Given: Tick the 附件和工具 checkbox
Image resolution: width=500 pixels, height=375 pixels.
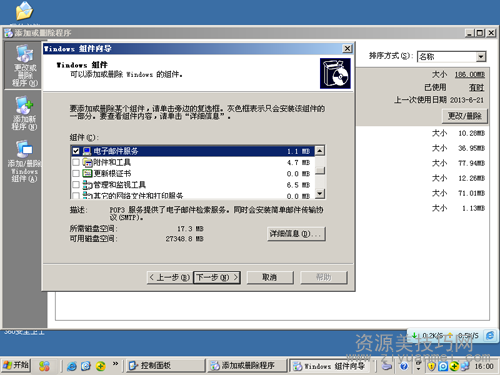Looking at the screenshot, I should pos(76,162).
